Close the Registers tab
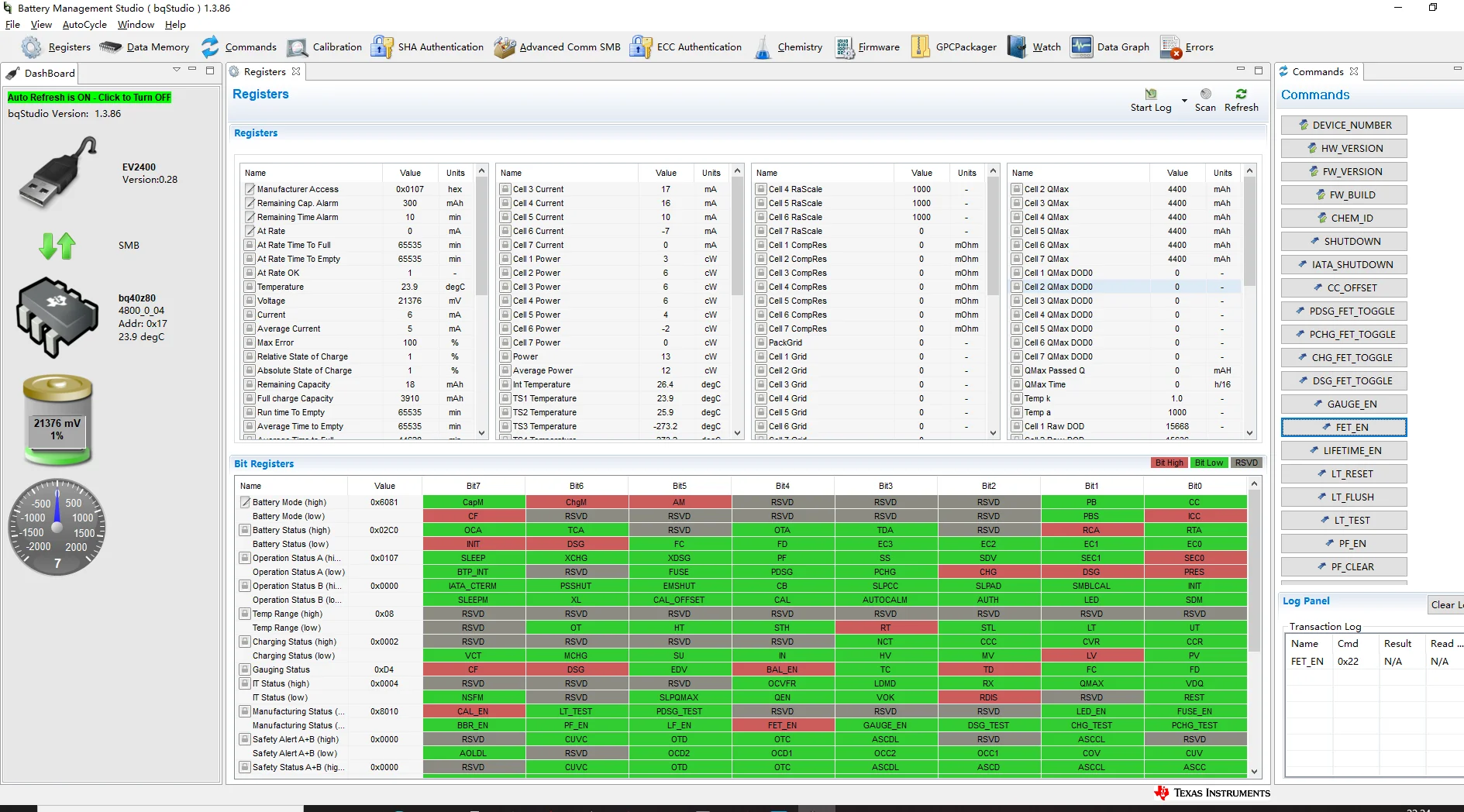The height and width of the screenshot is (812, 1464). 296,71
